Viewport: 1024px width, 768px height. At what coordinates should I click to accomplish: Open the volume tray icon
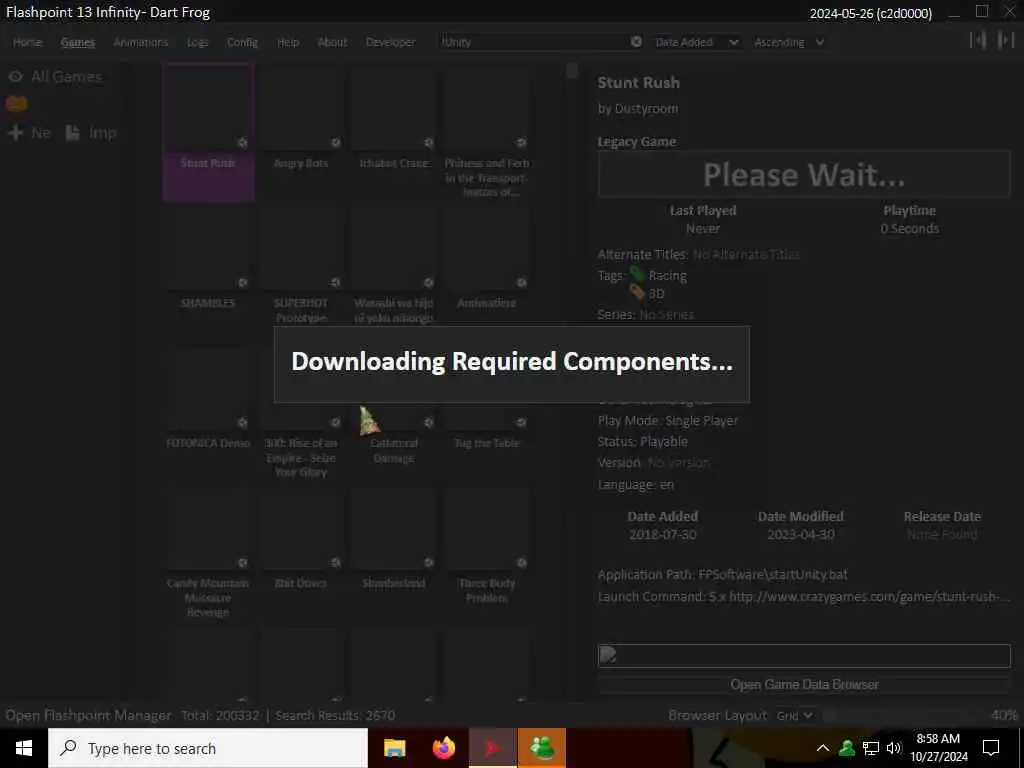click(x=894, y=748)
